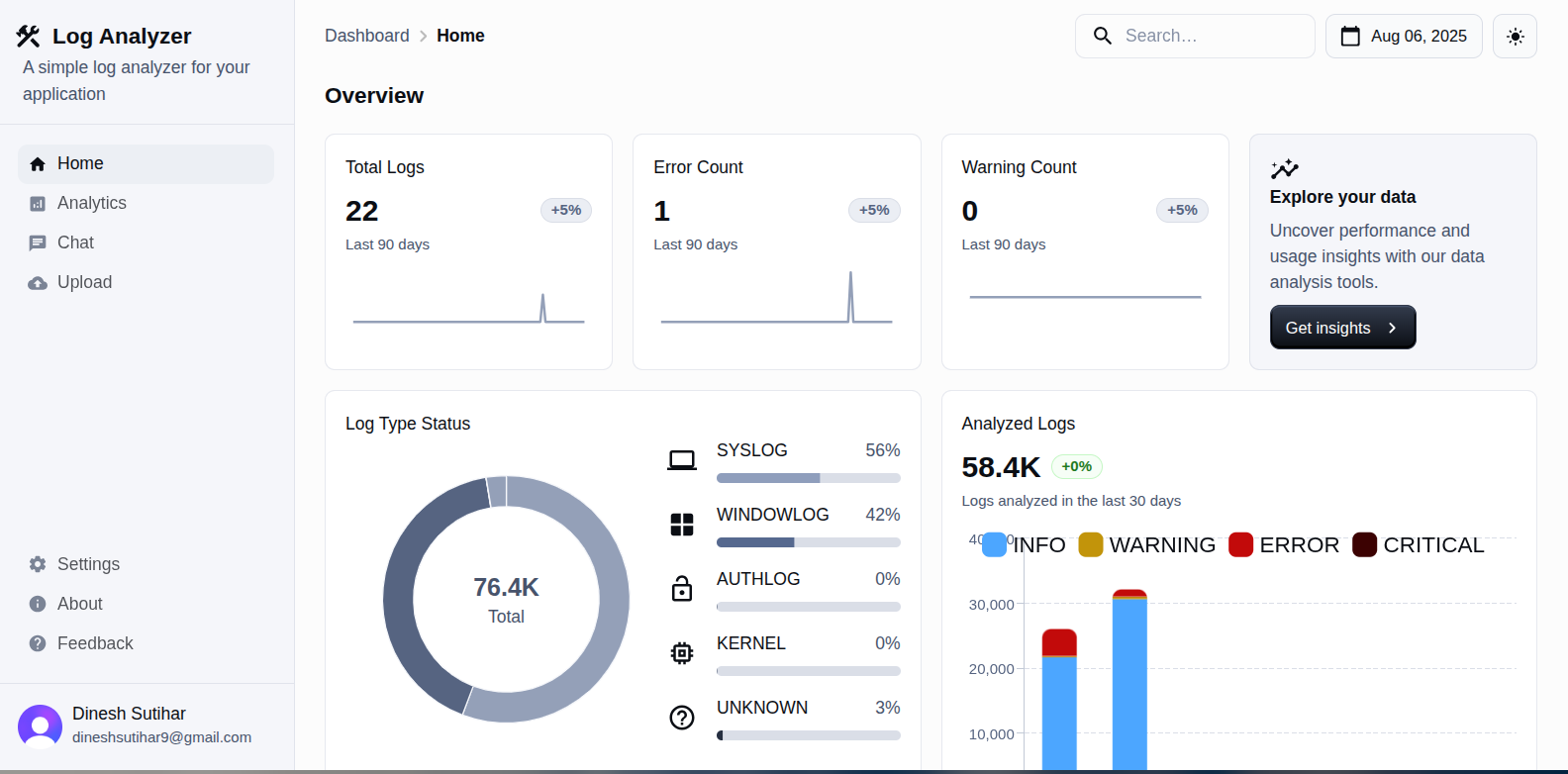This screenshot has height=774, width=1568.
Task: Open the Settings menu item
Action: 146,564
